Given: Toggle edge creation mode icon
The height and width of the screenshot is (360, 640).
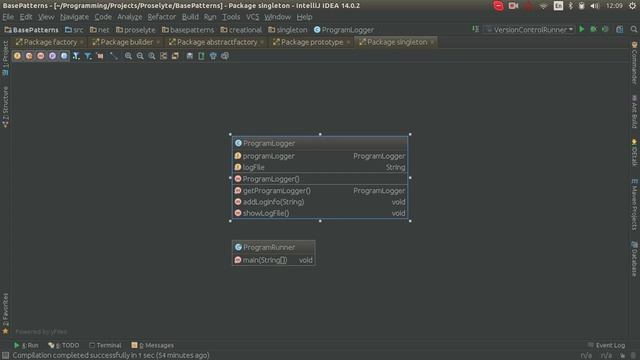Looking at the screenshot, I should [x=113, y=56].
